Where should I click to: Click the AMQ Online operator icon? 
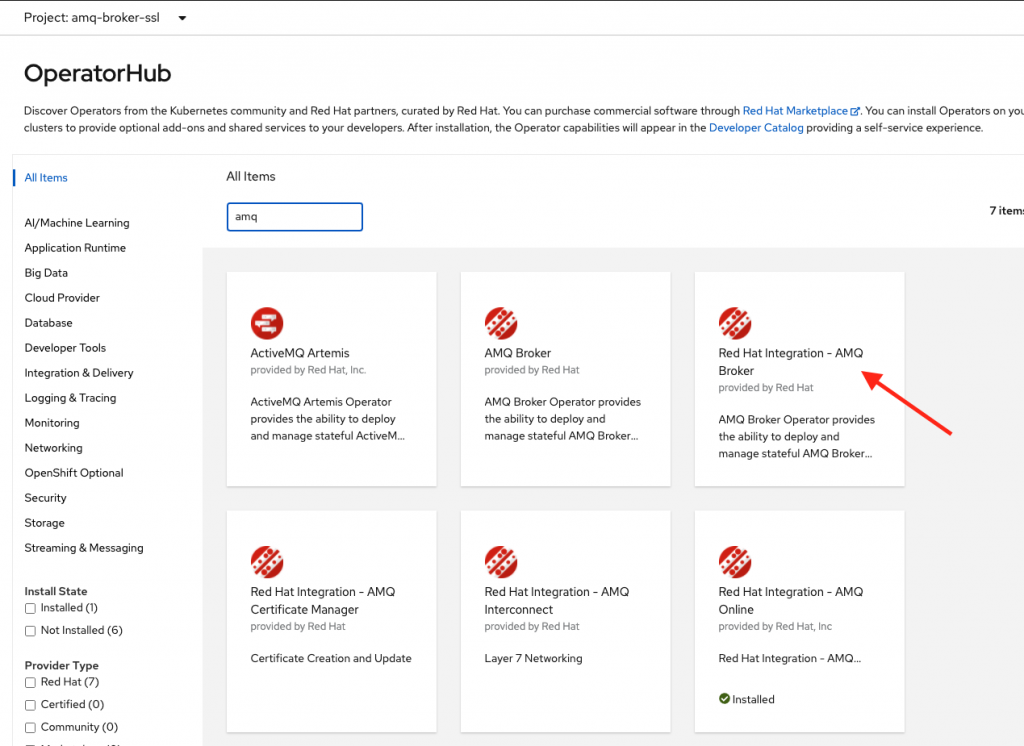coord(735,562)
